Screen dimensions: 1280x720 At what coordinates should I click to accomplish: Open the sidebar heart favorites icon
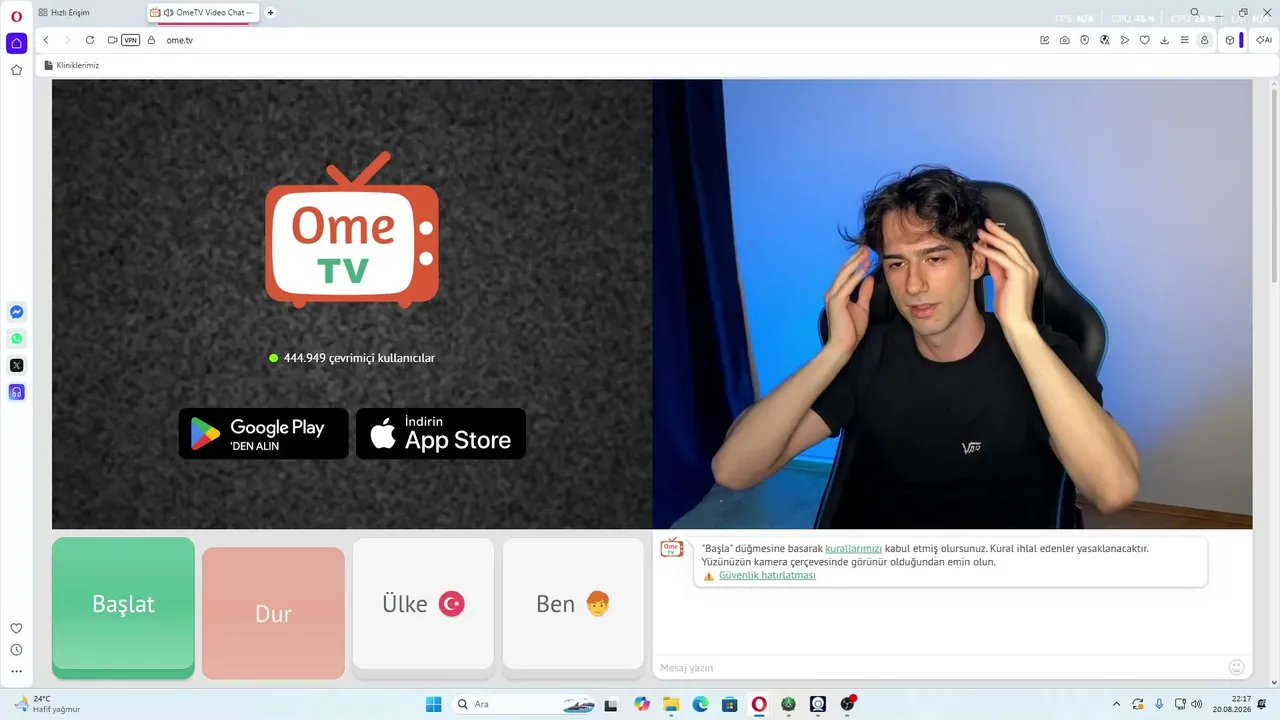coord(16,628)
